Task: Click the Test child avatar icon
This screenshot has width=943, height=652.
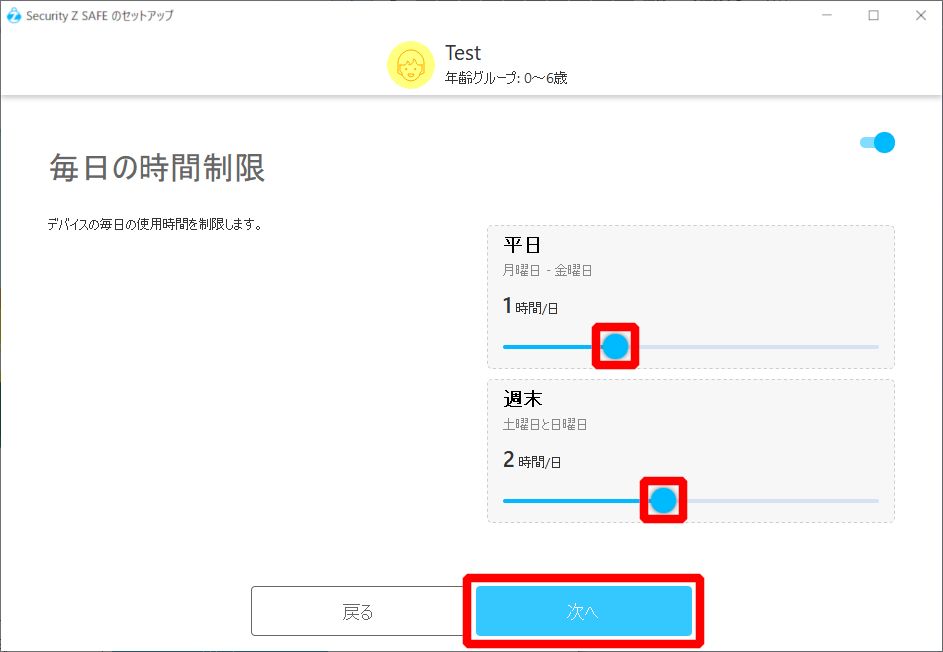Action: coord(410,66)
